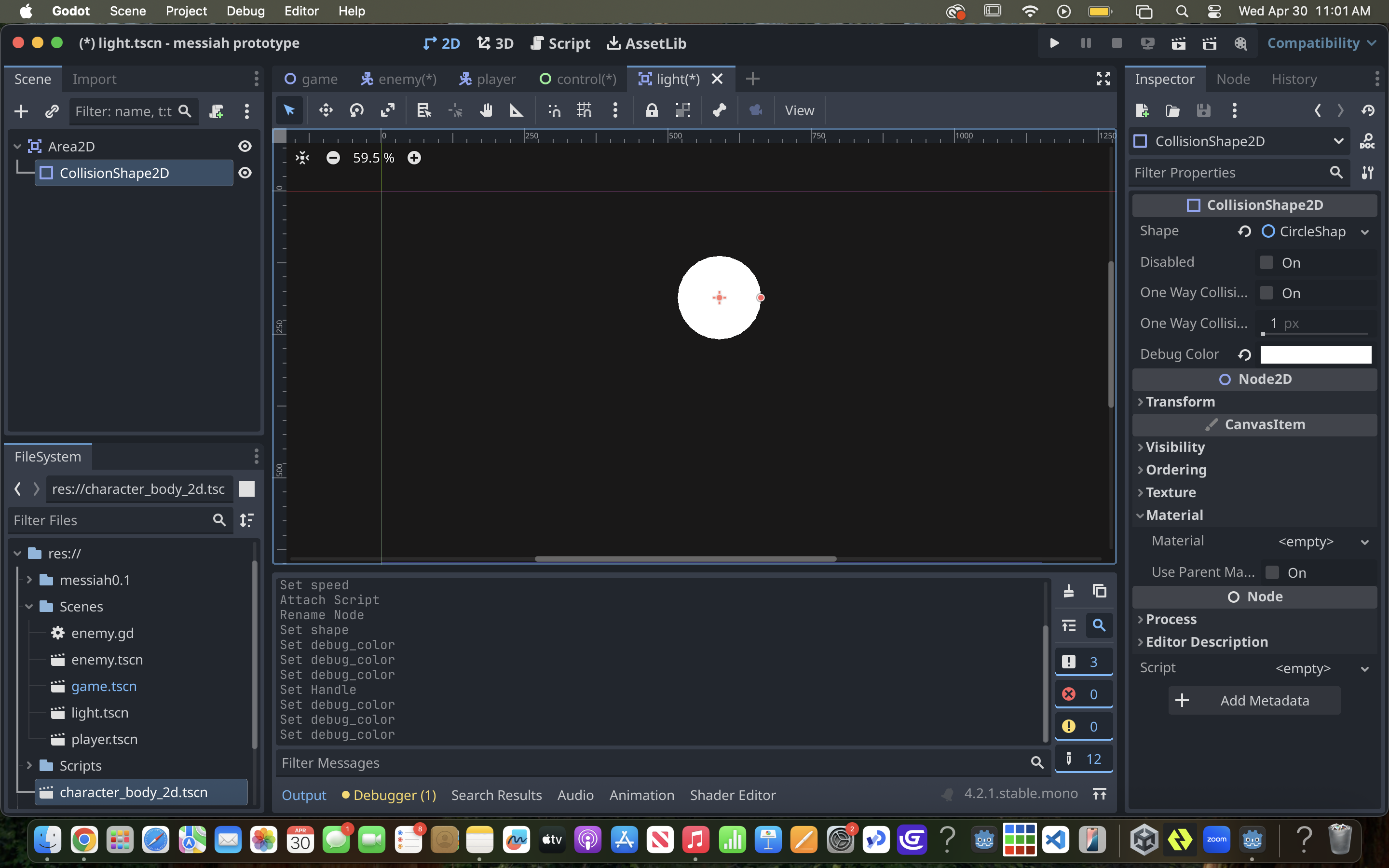Open the Debug Color white swatch
The width and height of the screenshot is (1389, 868).
[x=1316, y=354]
